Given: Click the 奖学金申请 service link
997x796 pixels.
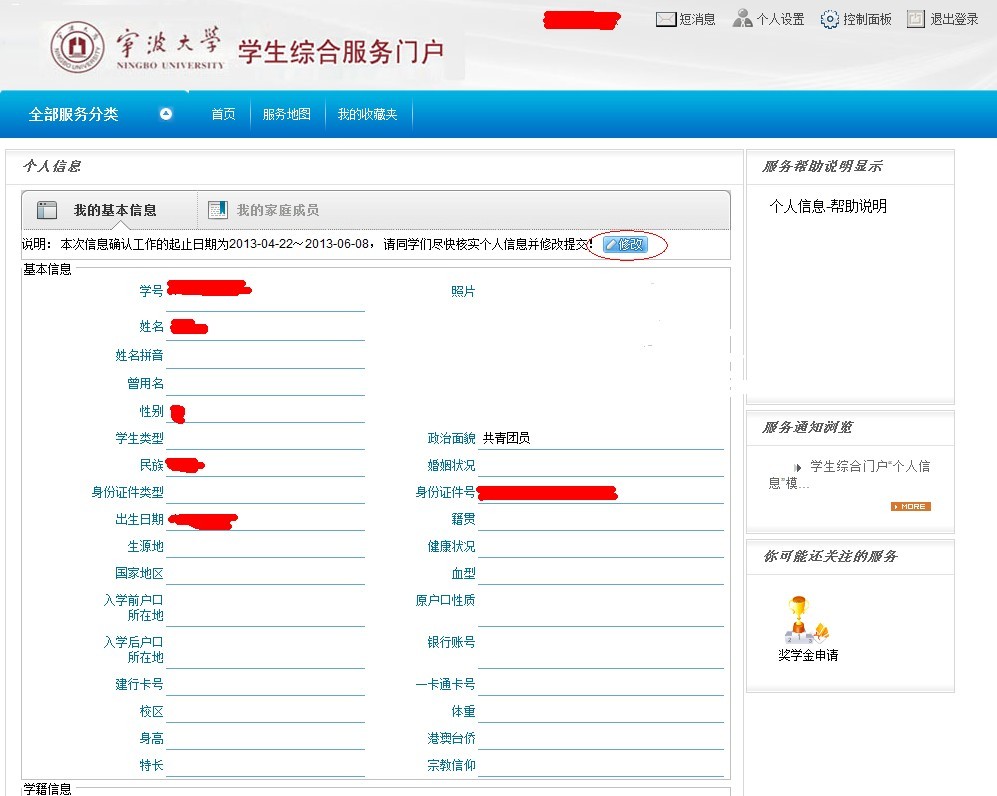Looking at the screenshot, I should tap(808, 656).
